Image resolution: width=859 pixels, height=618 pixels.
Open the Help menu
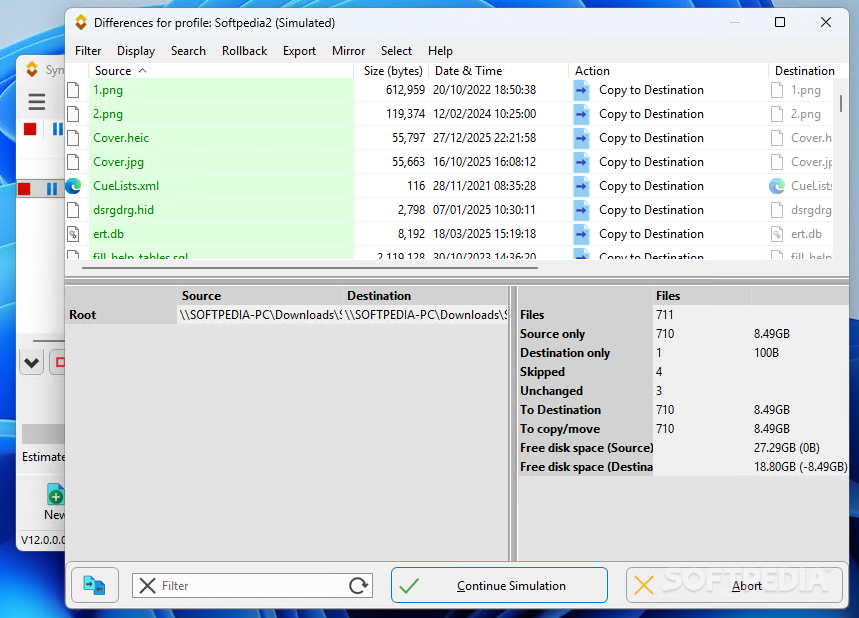(x=440, y=51)
